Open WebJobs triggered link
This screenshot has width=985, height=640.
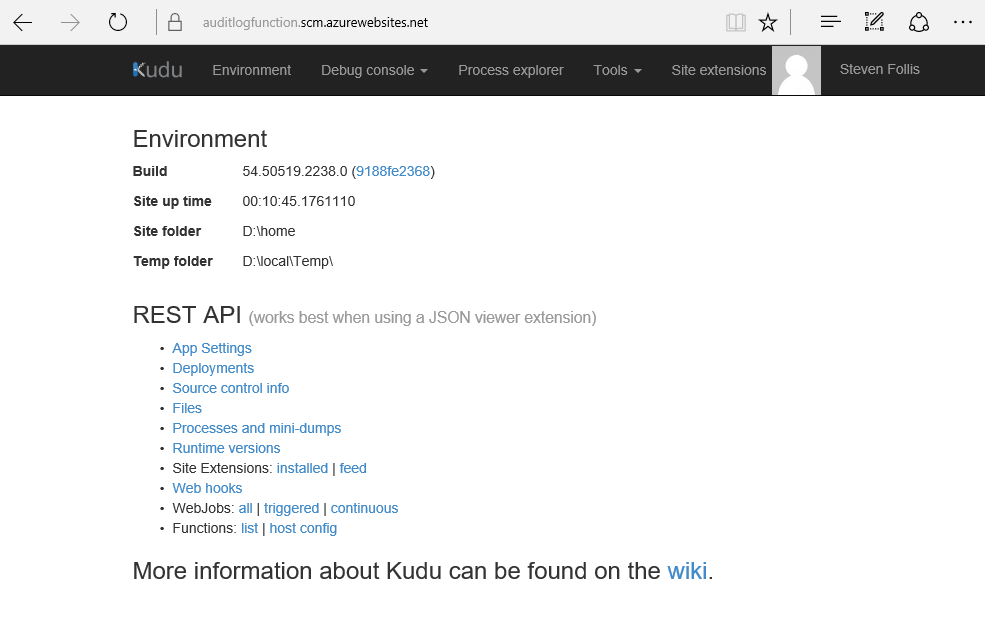point(291,509)
